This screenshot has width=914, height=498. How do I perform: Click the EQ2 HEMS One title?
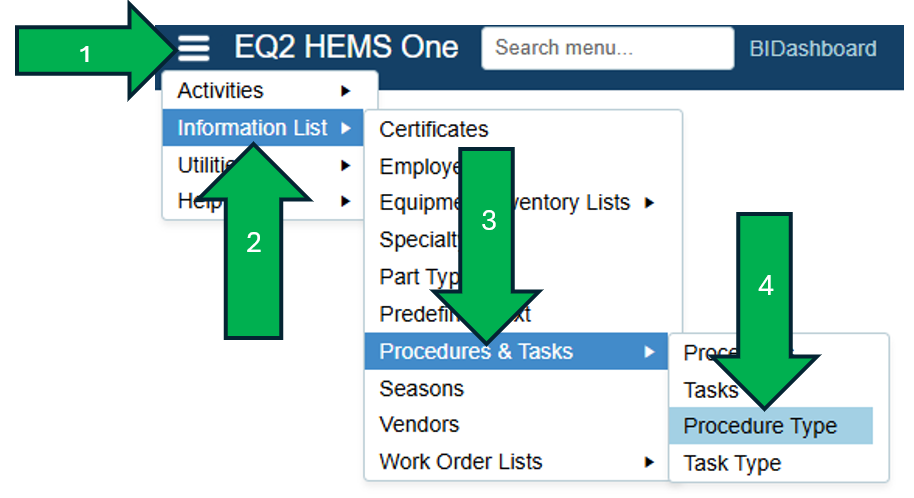pyautogui.click(x=346, y=47)
